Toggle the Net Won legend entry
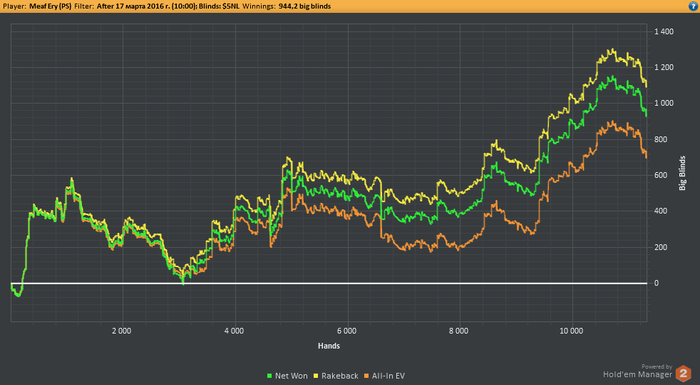The width and height of the screenshot is (700, 385). point(287,376)
